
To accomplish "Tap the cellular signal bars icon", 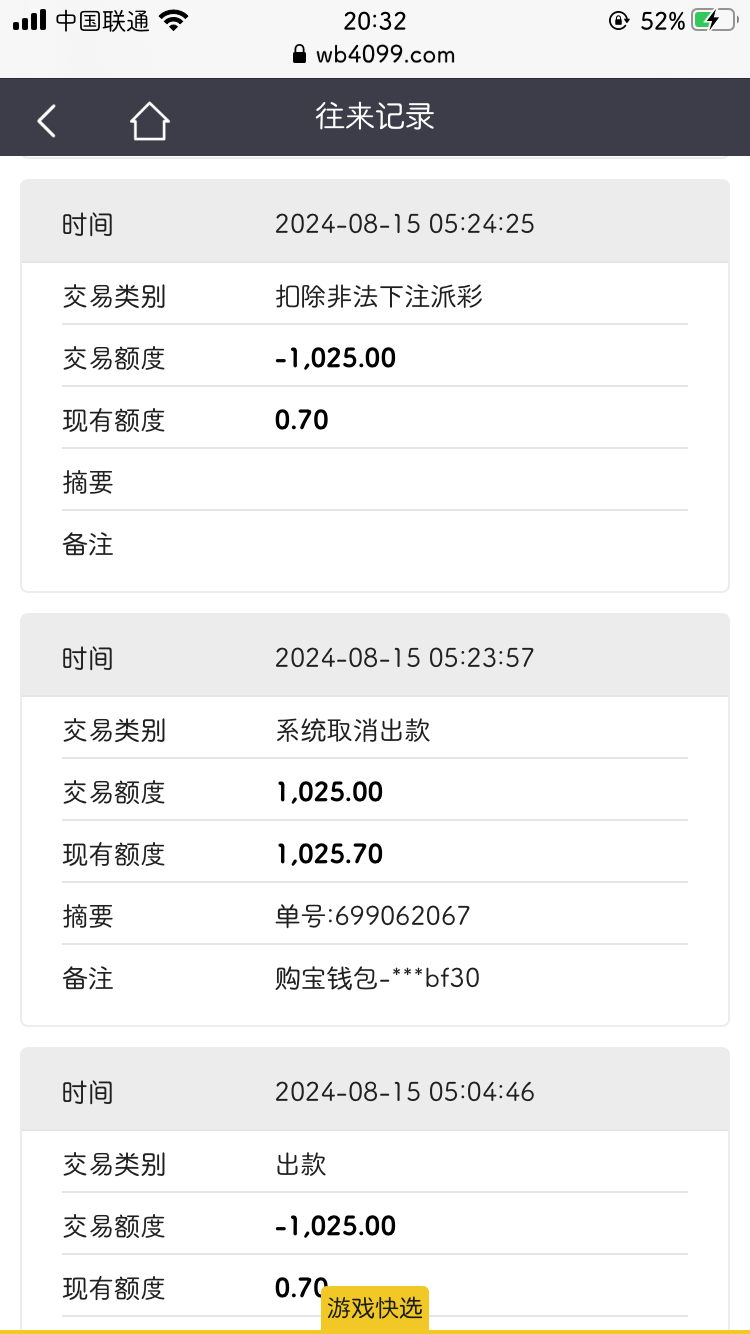I will 30,21.
